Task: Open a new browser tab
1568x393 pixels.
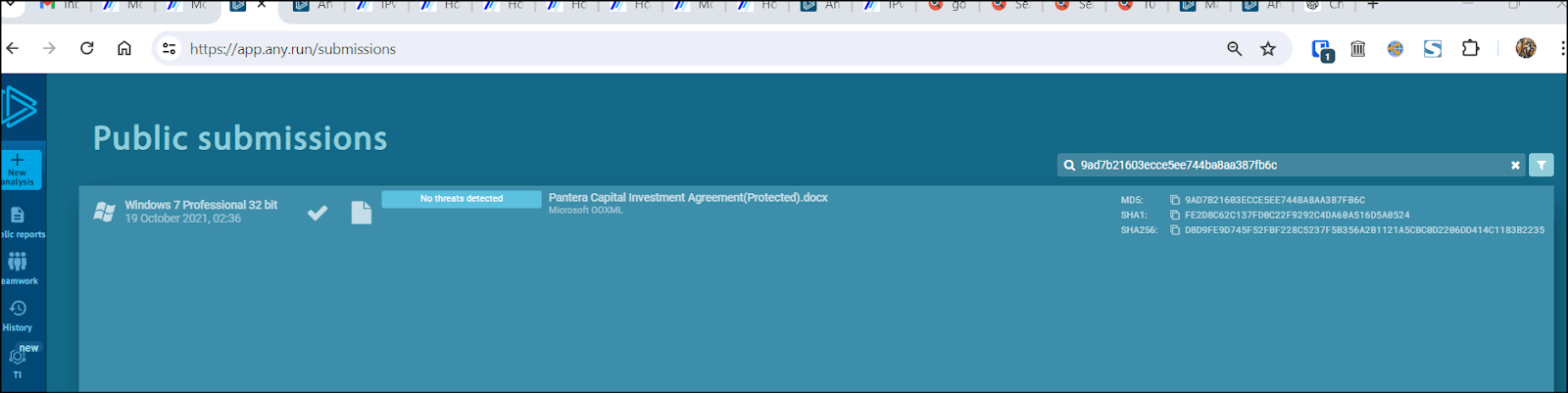Action: [x=1373, y=5]
